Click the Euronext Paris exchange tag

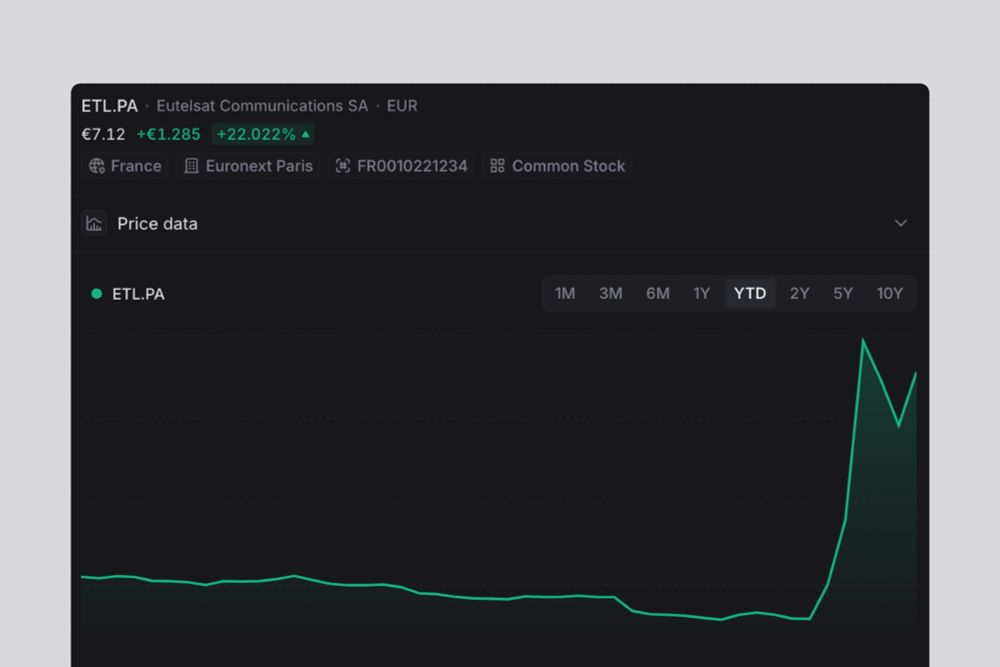pyautogui.click(x=249, y=166)
